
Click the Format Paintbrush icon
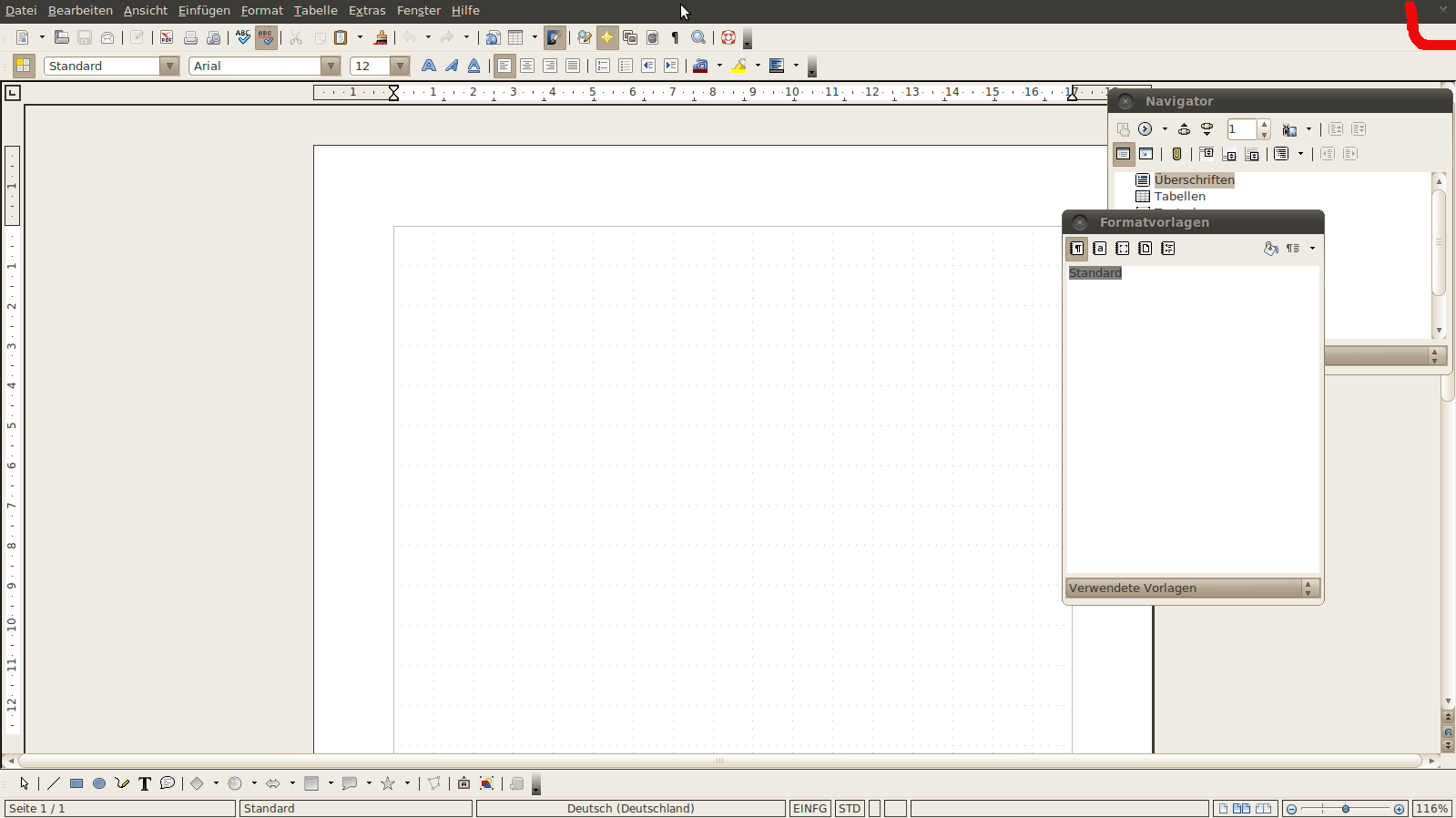pyautogui.click(x=381, y=37)
